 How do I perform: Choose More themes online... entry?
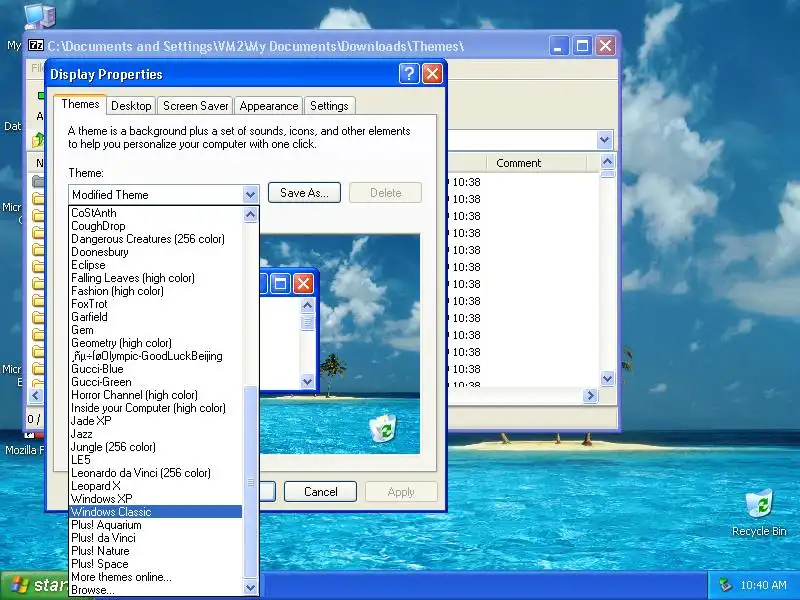[156, 577]
